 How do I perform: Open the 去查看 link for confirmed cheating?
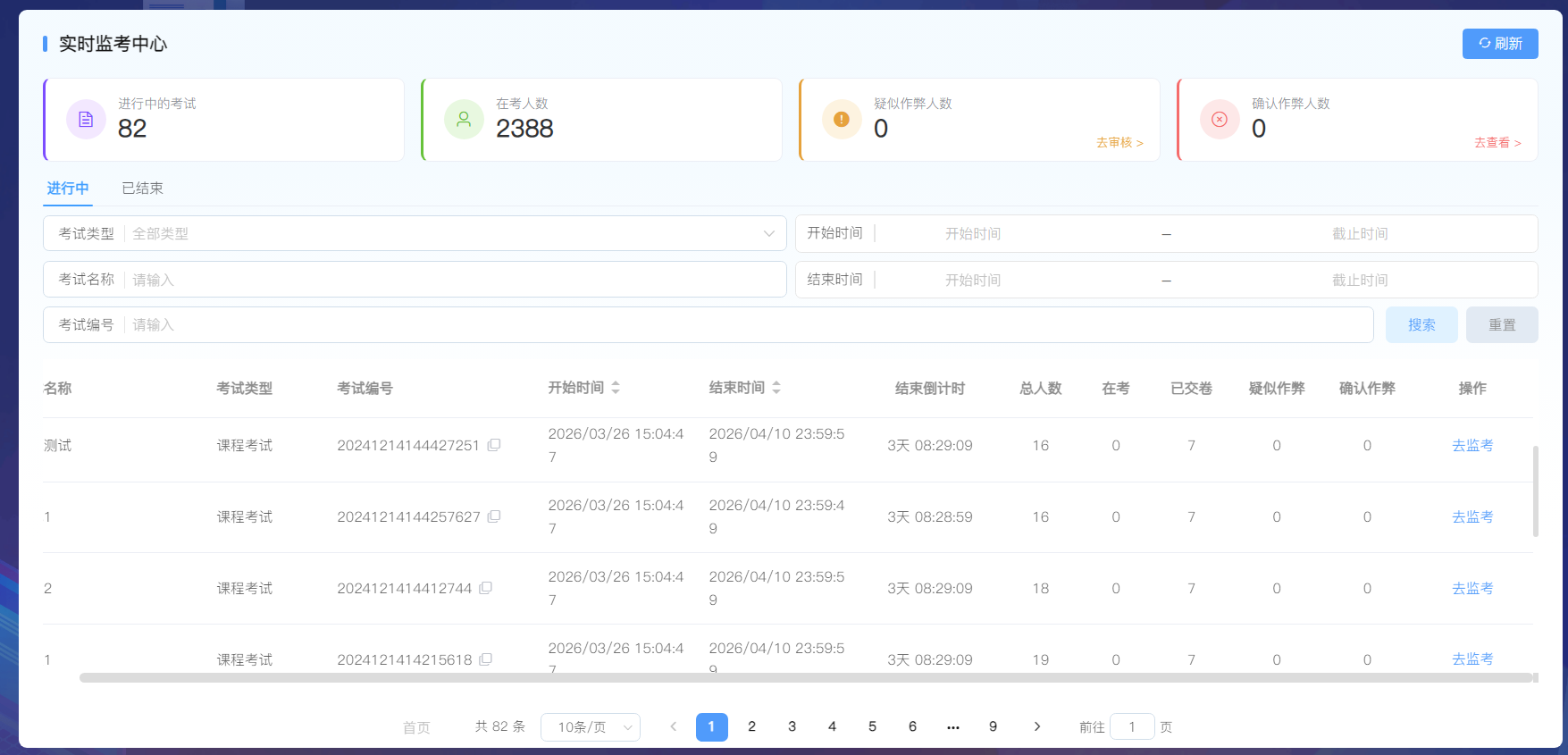pos(1497,143)
